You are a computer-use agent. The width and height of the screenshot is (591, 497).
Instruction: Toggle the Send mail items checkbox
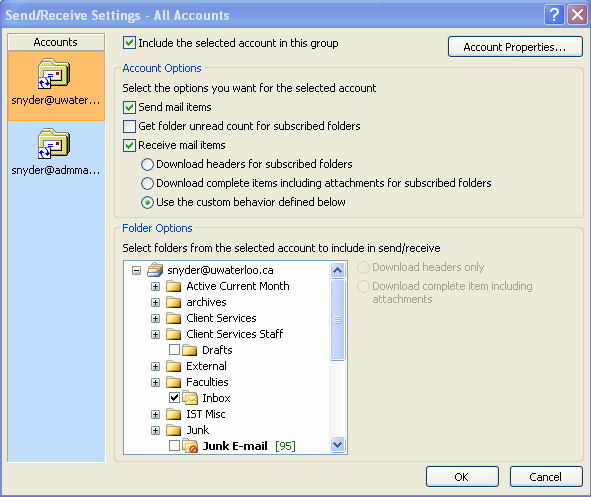(129, 107)
